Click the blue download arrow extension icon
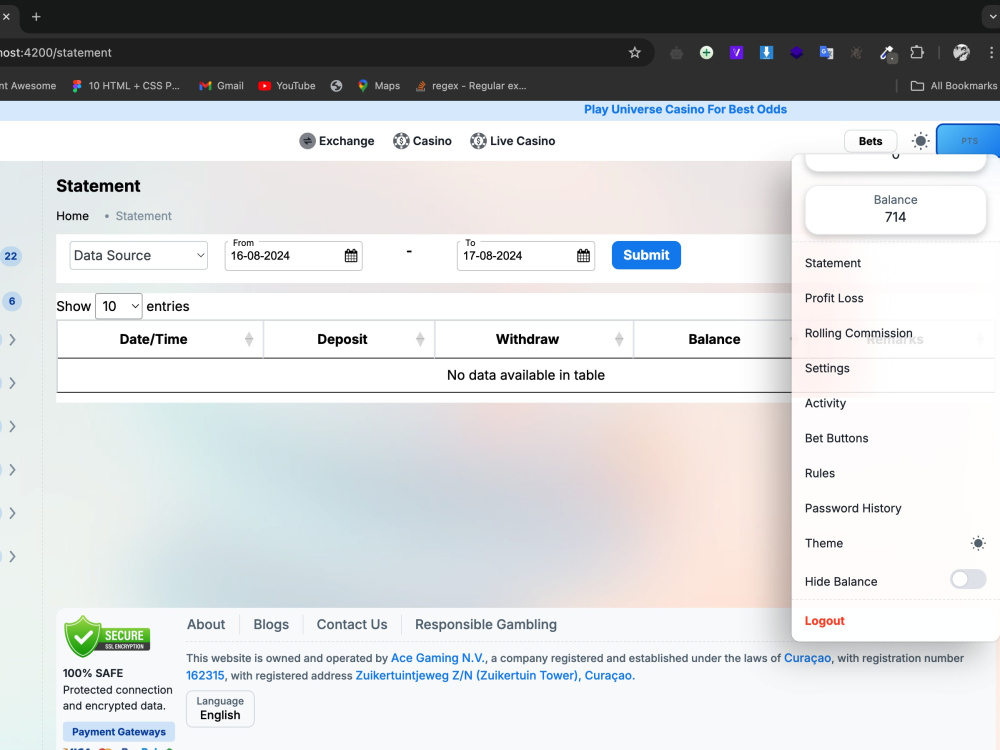Viewport: 1000px width, 750px height. pos(766,53)
